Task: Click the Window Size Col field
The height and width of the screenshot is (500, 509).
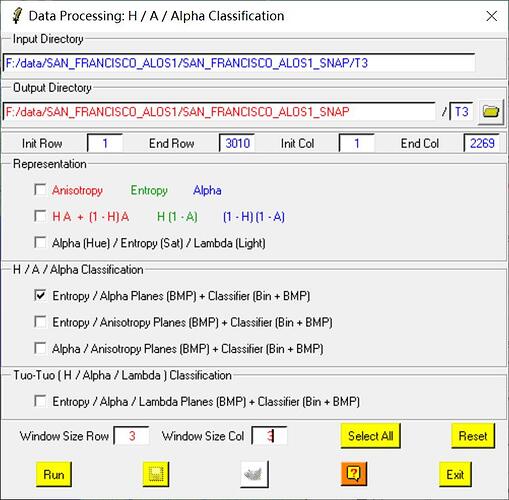Action: click(x=269, y=436)
